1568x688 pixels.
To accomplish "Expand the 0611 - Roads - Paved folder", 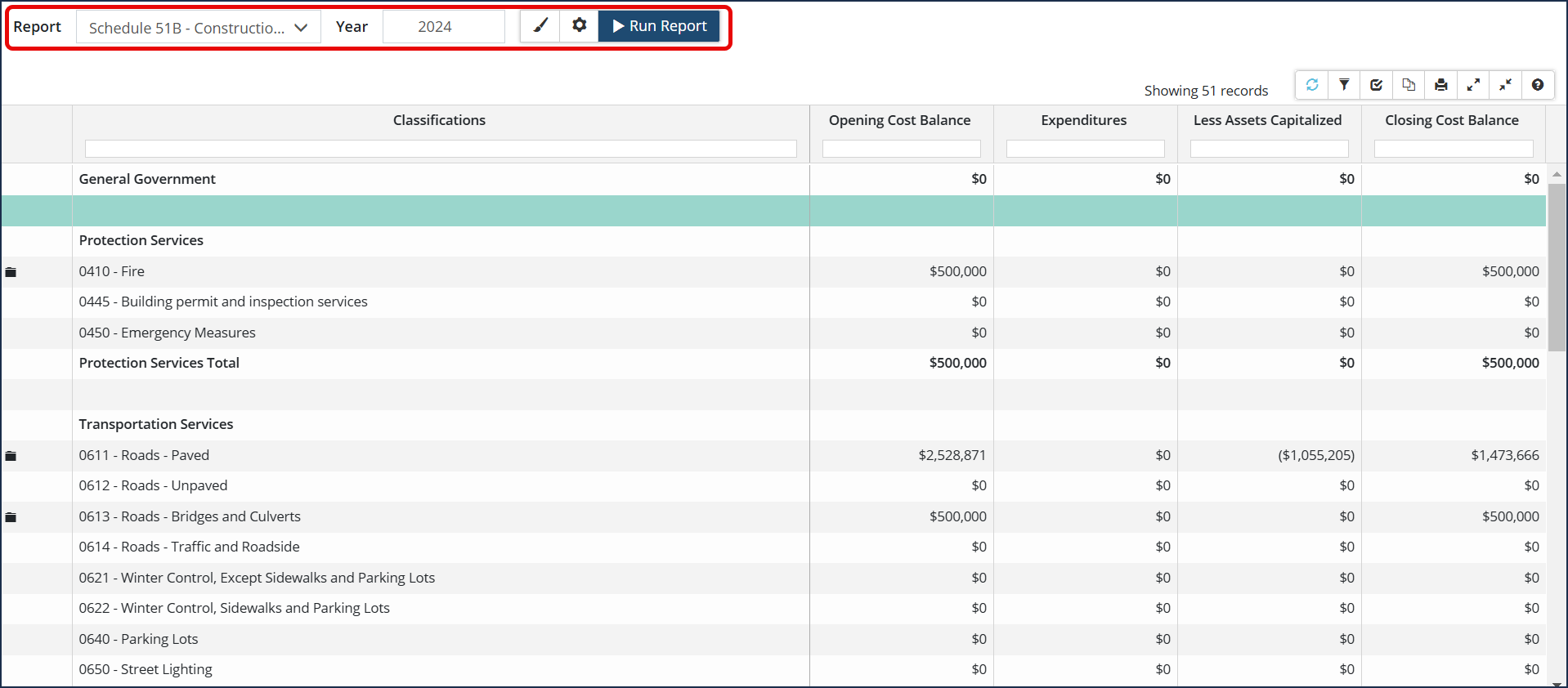I will tap(11, 456).
